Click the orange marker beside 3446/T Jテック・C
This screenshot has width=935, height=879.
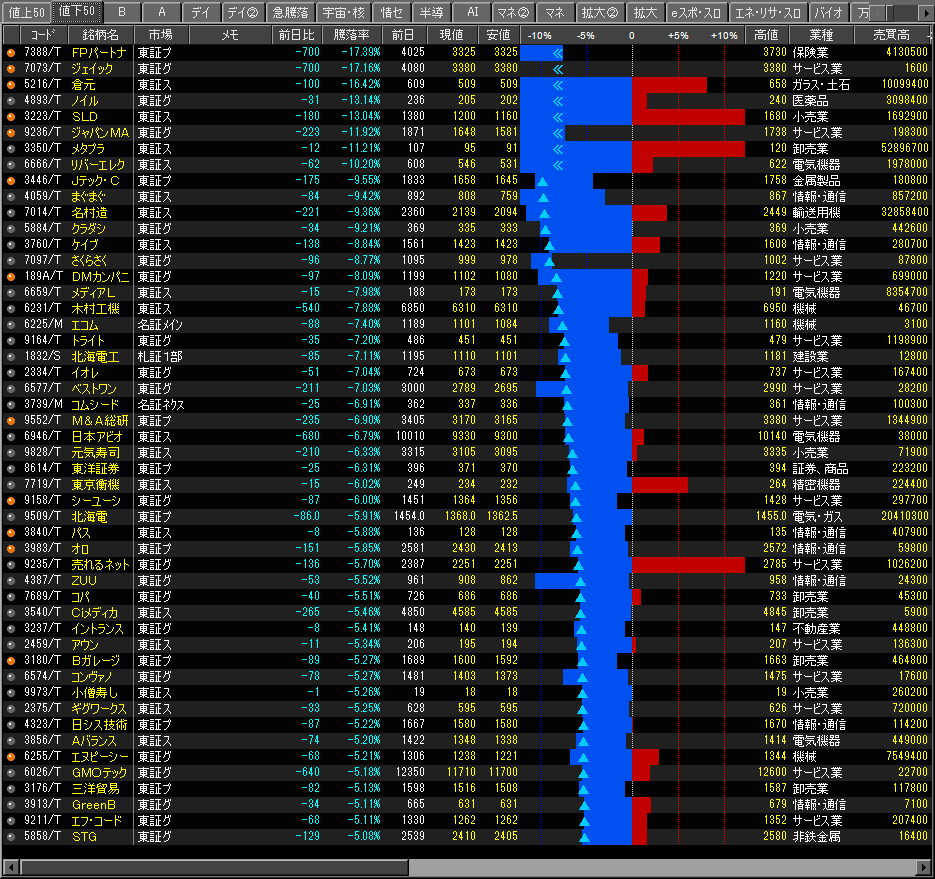pyautogui.click(x=11, y=181)
